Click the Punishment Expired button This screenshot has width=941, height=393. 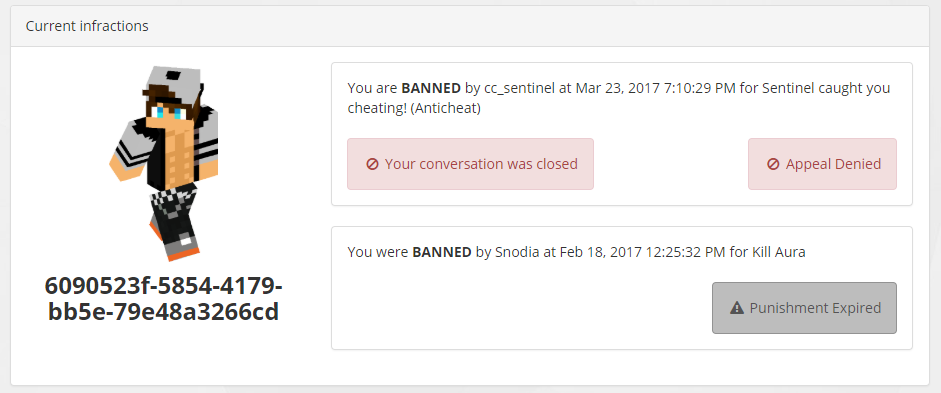804,308
